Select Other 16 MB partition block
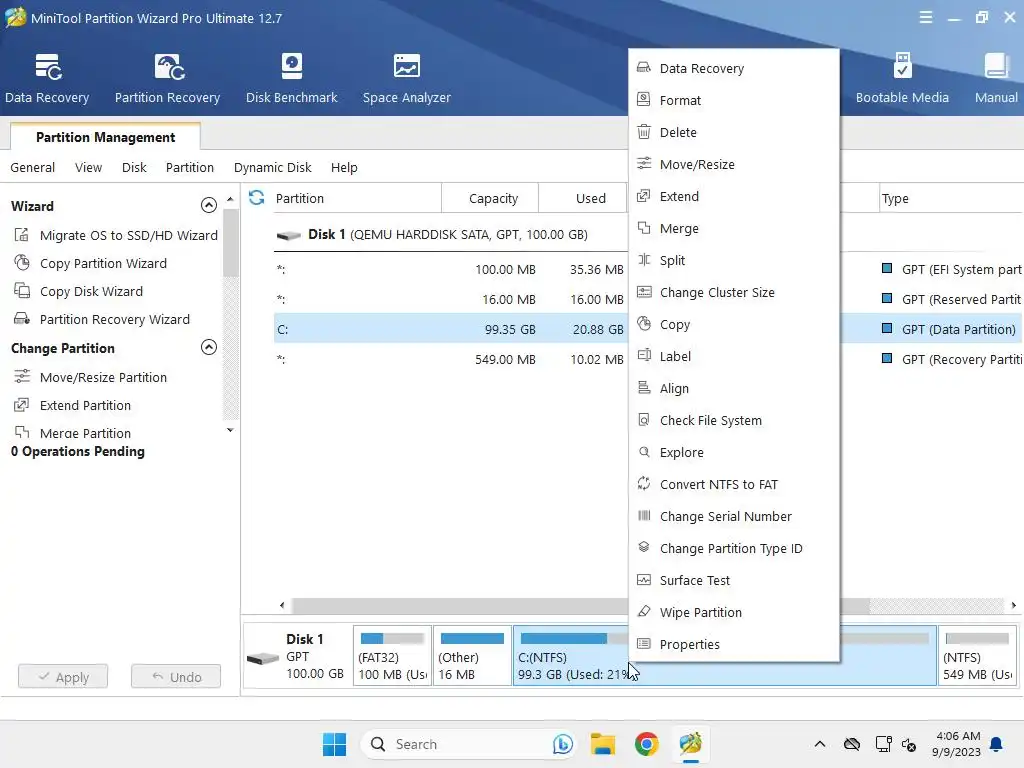This screenshot has width=1024, height=768. [x=472, y=656]
